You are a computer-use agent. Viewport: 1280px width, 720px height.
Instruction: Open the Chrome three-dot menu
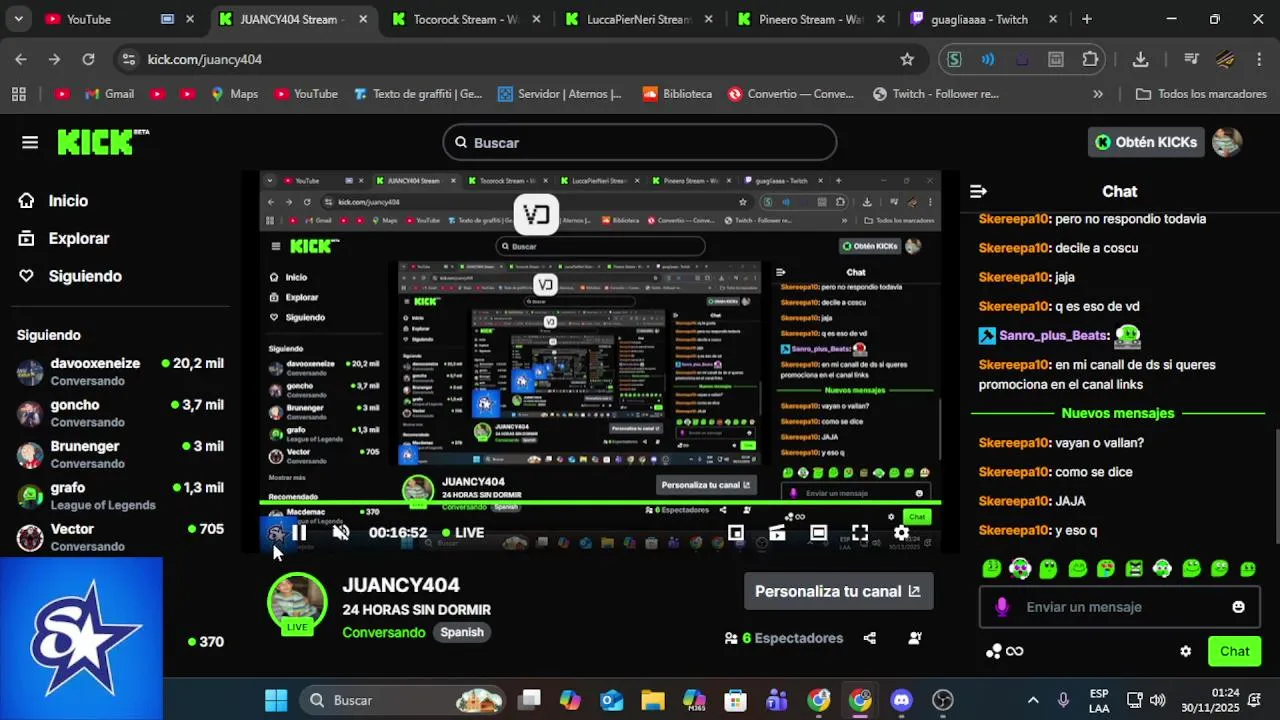[1258, 59]
